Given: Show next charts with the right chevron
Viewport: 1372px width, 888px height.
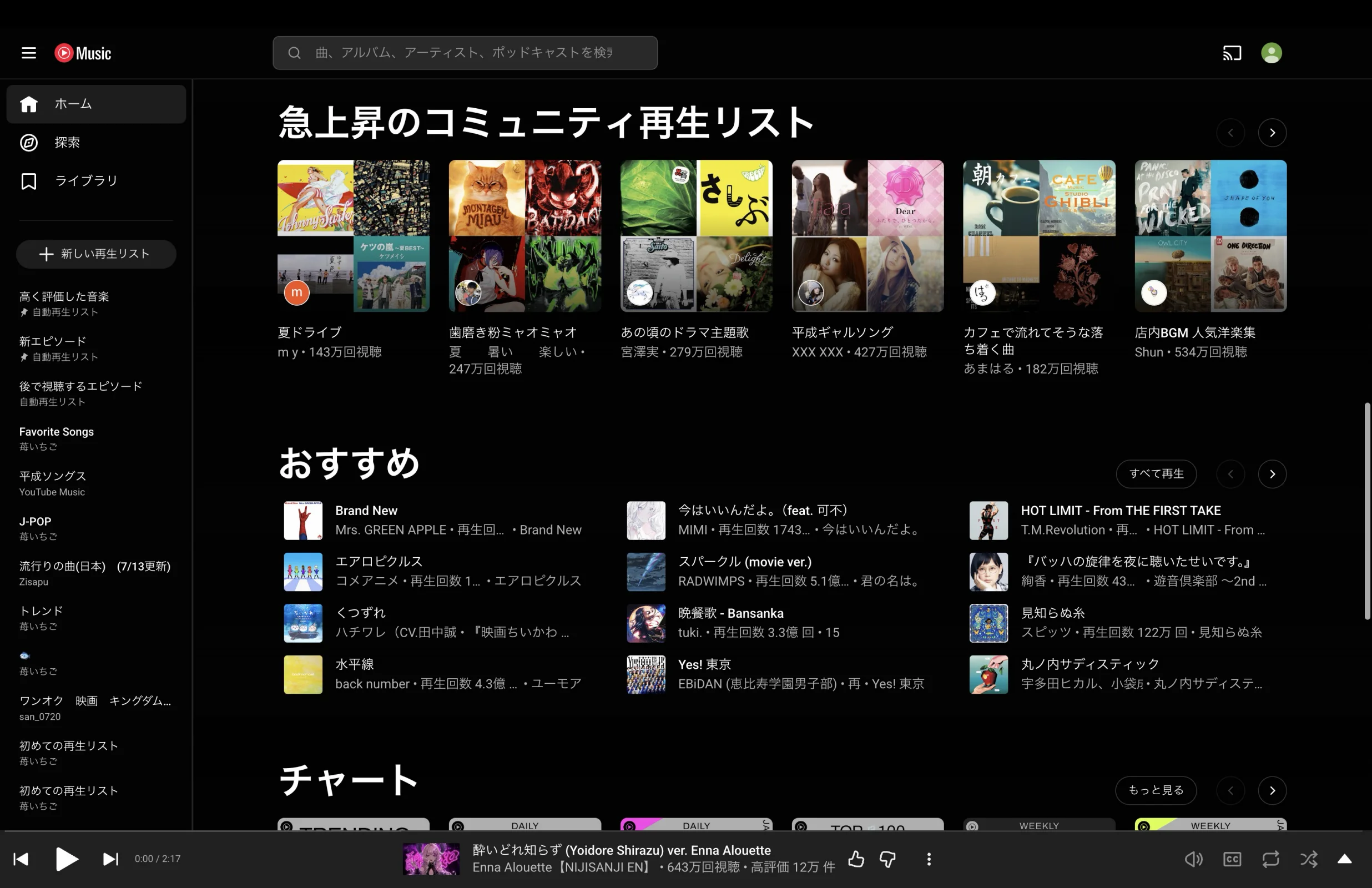Looking at the screenshot, I should tap(1272, 790).
